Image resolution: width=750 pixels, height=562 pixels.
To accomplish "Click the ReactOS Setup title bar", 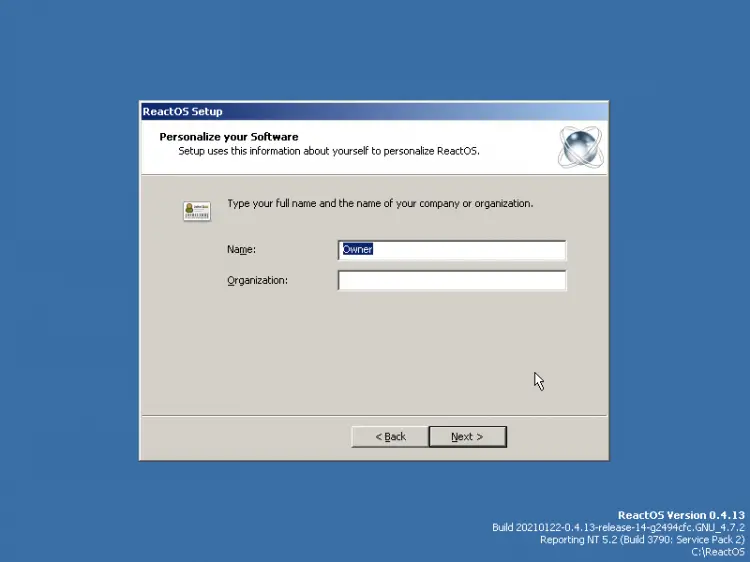I will click(x=374, y=111).
